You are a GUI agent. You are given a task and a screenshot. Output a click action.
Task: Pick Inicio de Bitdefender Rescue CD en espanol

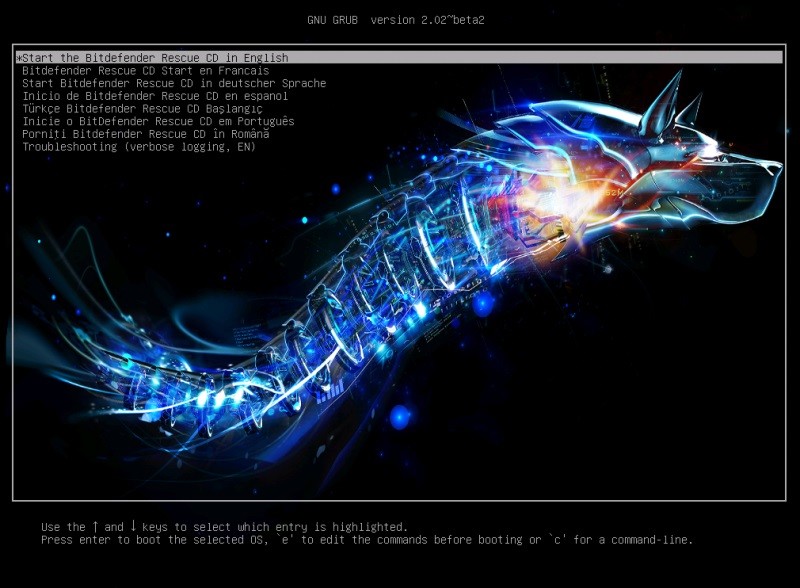pyautogui.click(x=155, y=96)
